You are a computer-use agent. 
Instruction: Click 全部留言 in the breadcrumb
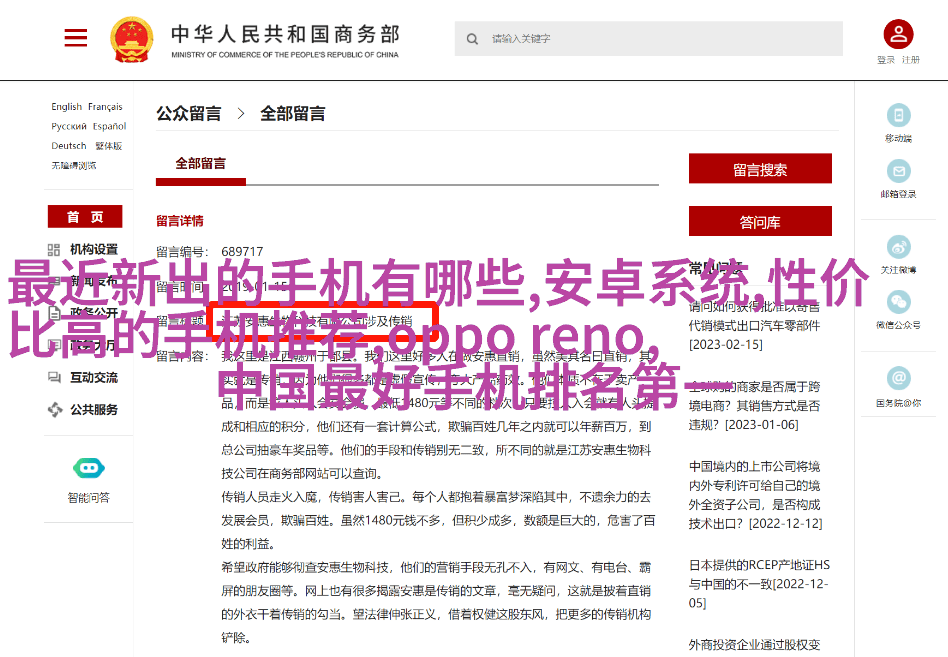click(293, 114)
